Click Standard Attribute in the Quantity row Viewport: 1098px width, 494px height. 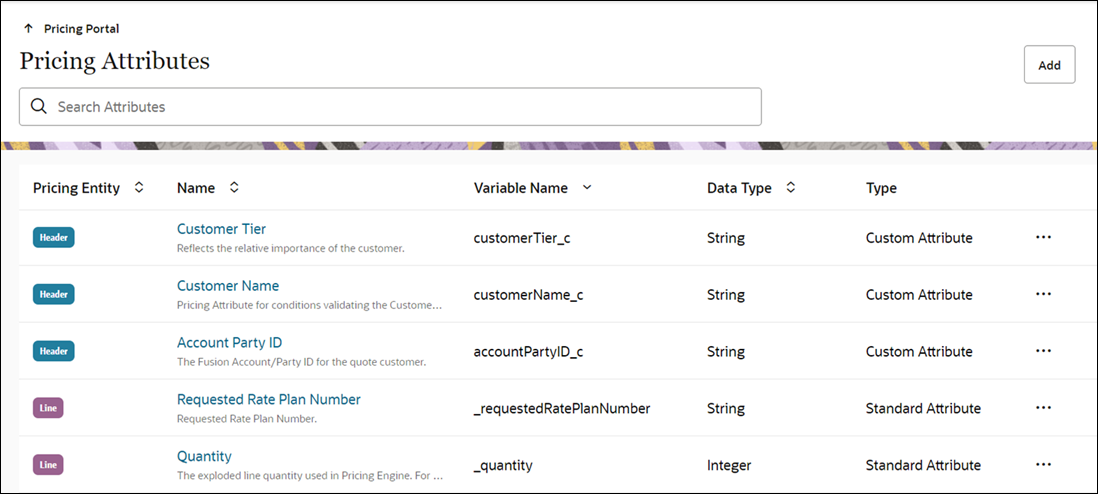[x=923, y=465]
